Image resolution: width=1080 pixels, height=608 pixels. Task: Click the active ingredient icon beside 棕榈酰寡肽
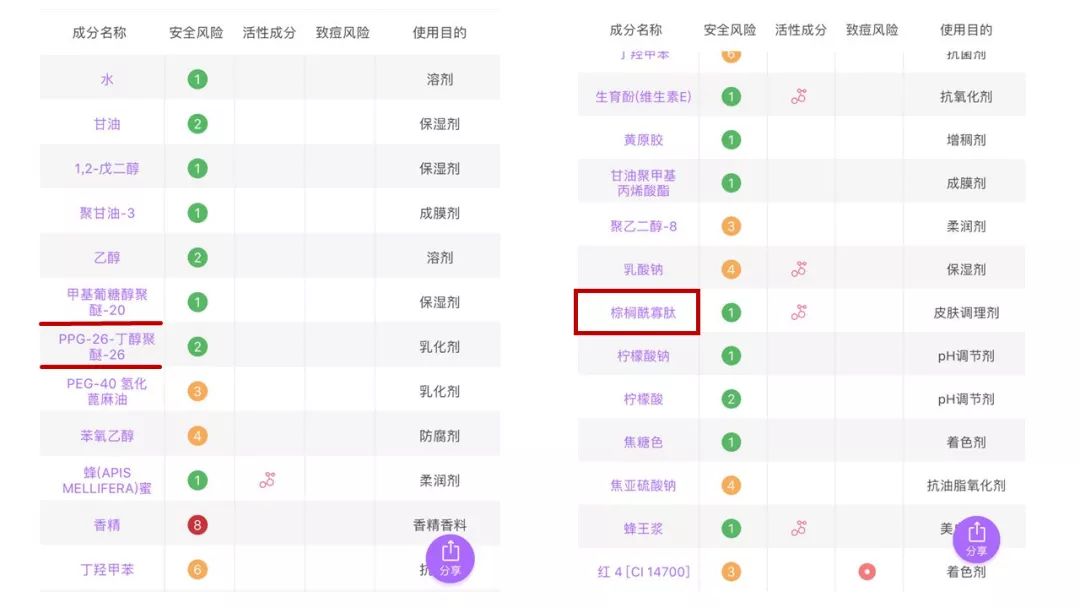click(798, 312)
